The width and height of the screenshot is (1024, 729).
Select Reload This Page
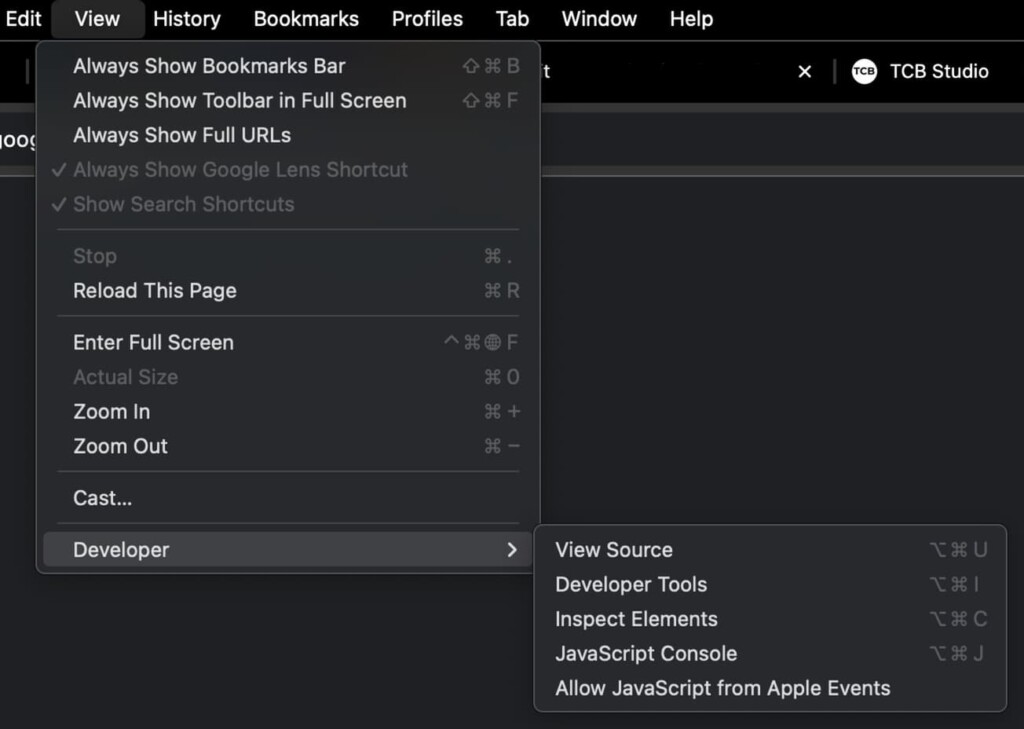point(154,291)
